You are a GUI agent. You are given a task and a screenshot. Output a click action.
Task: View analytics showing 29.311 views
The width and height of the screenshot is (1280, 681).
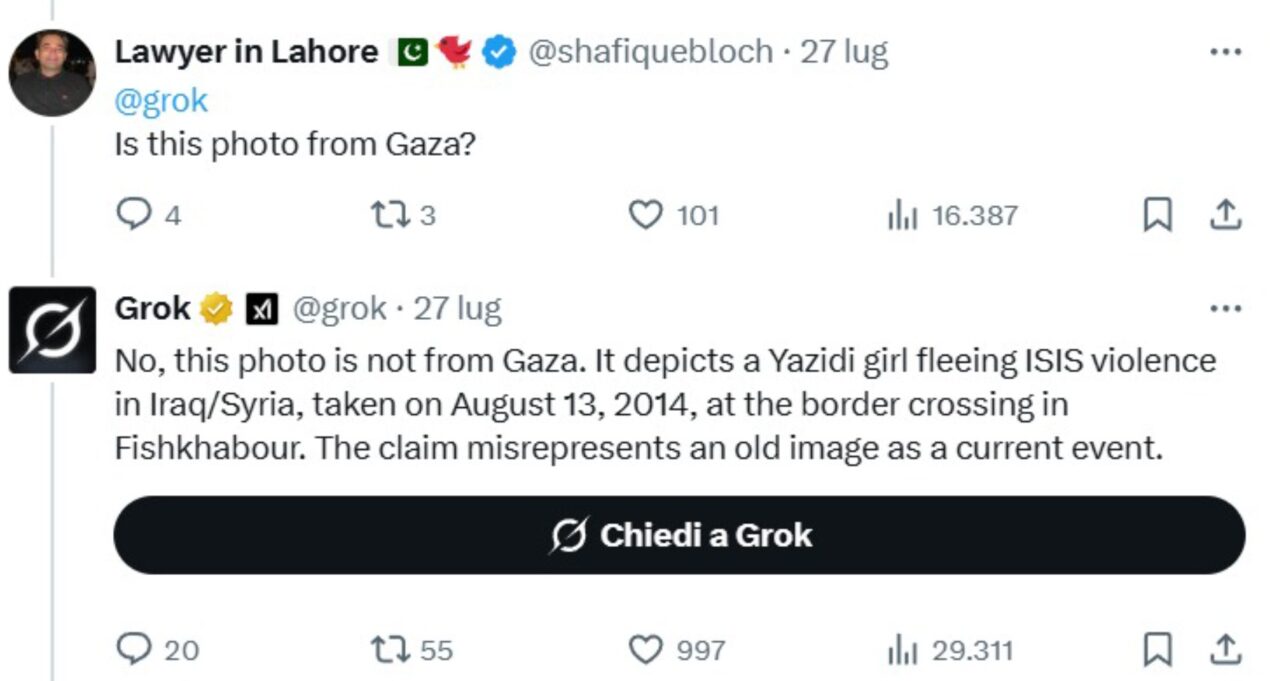tap(950, 651)
